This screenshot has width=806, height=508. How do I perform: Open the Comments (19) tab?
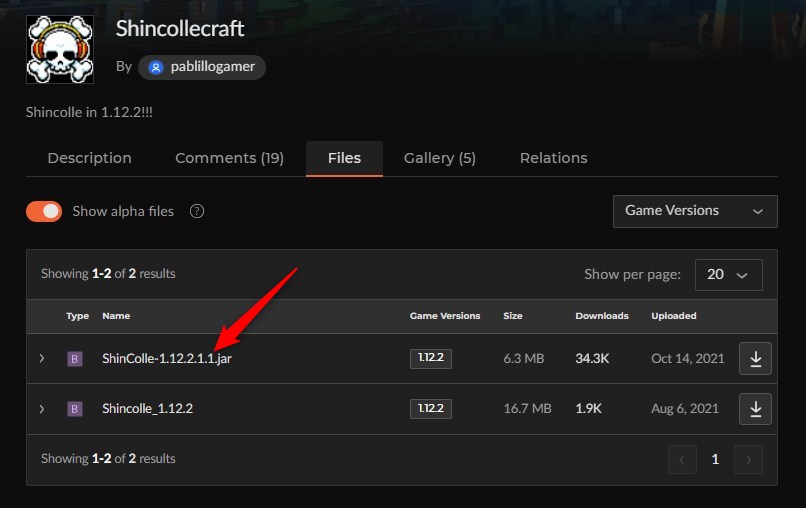tap(229, 158)
